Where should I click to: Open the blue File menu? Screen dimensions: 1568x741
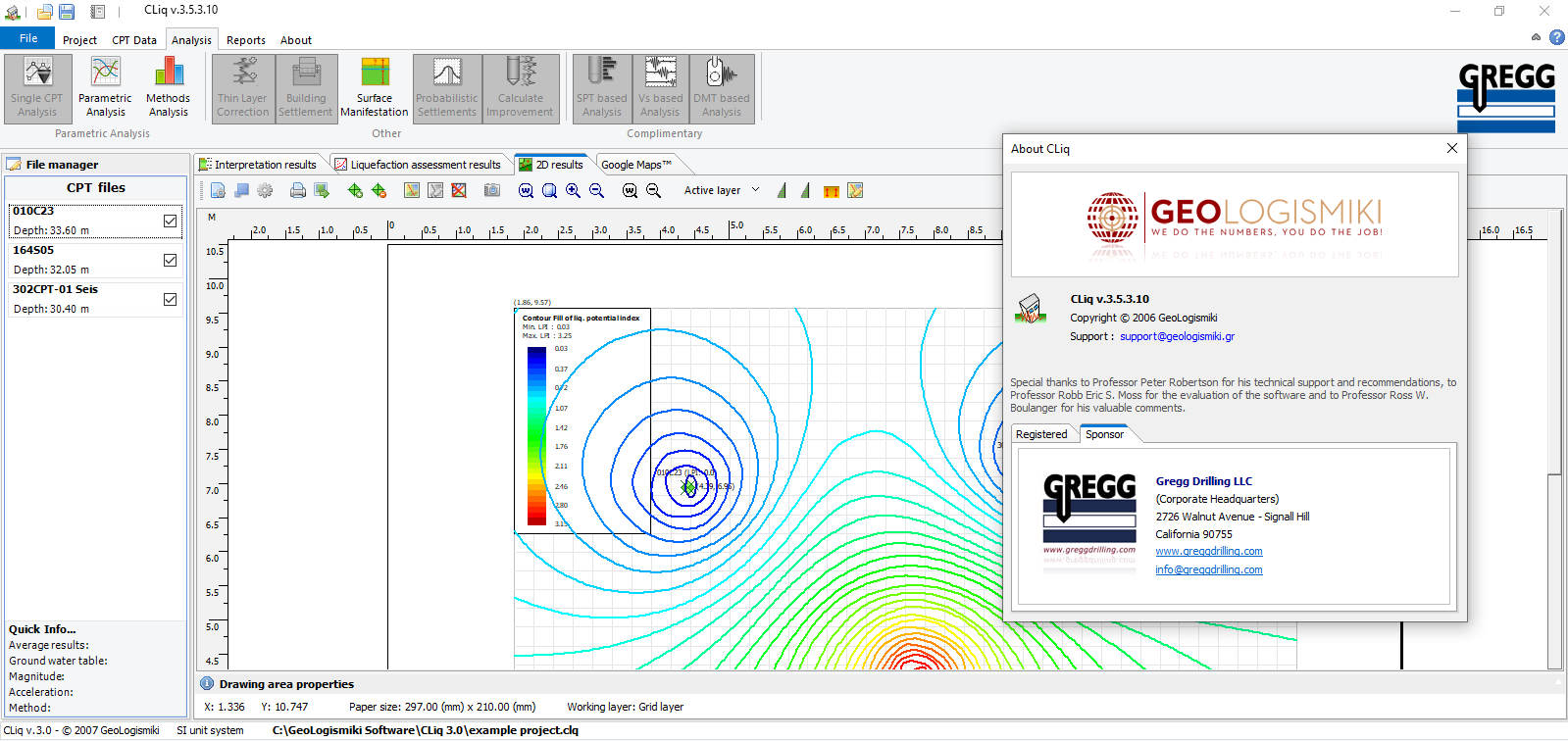[28, 38]
